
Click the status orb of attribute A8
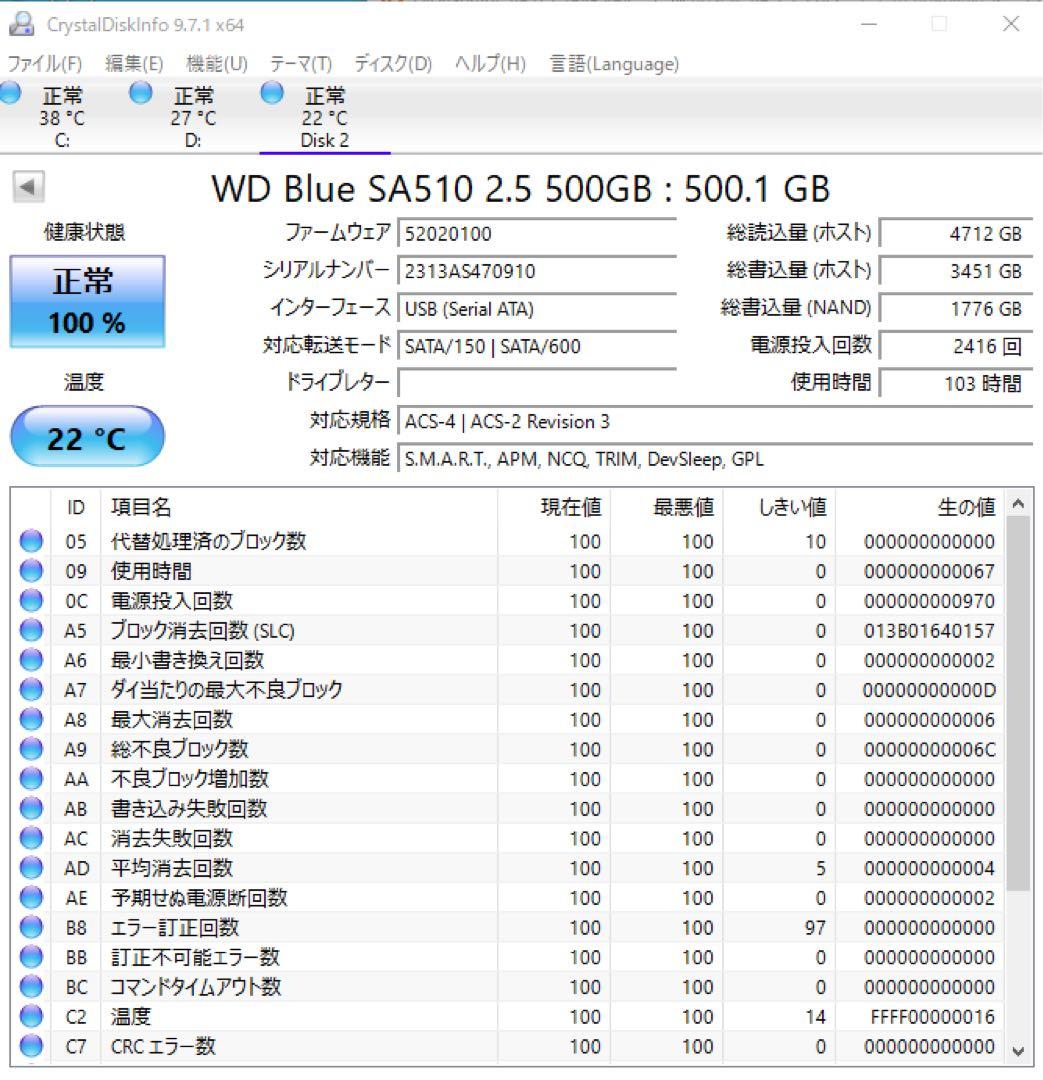click(31, 720)
